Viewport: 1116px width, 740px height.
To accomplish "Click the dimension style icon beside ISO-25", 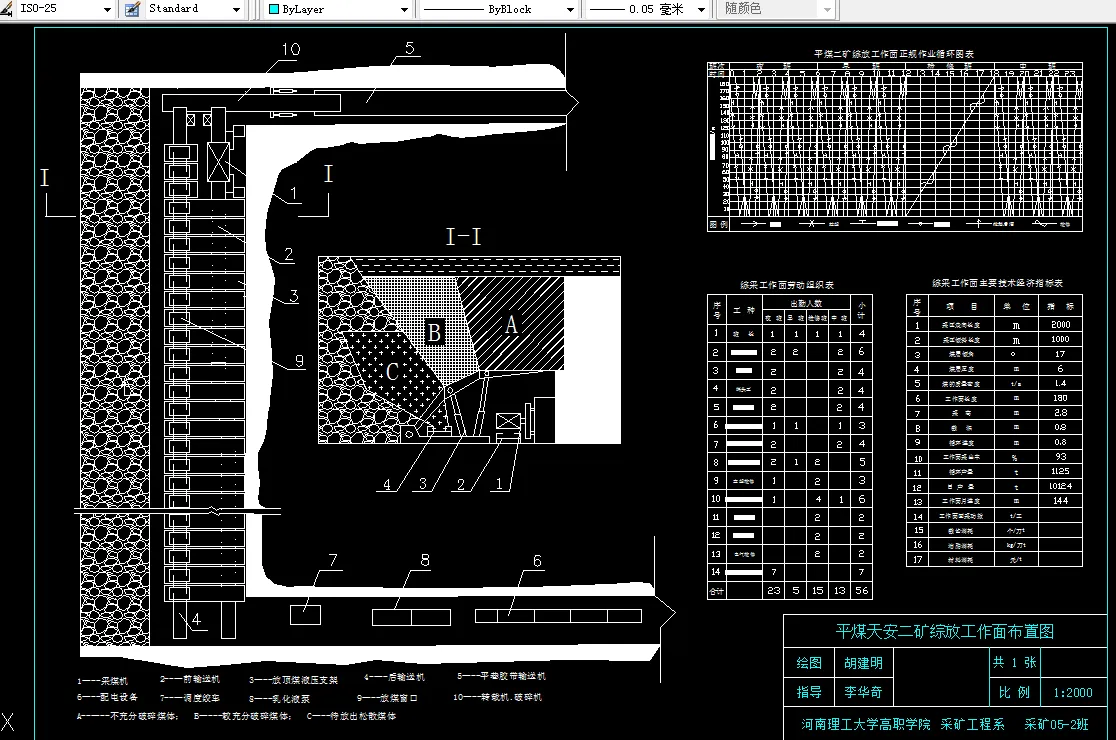I will pyautogui.click(x=6, y=9).
